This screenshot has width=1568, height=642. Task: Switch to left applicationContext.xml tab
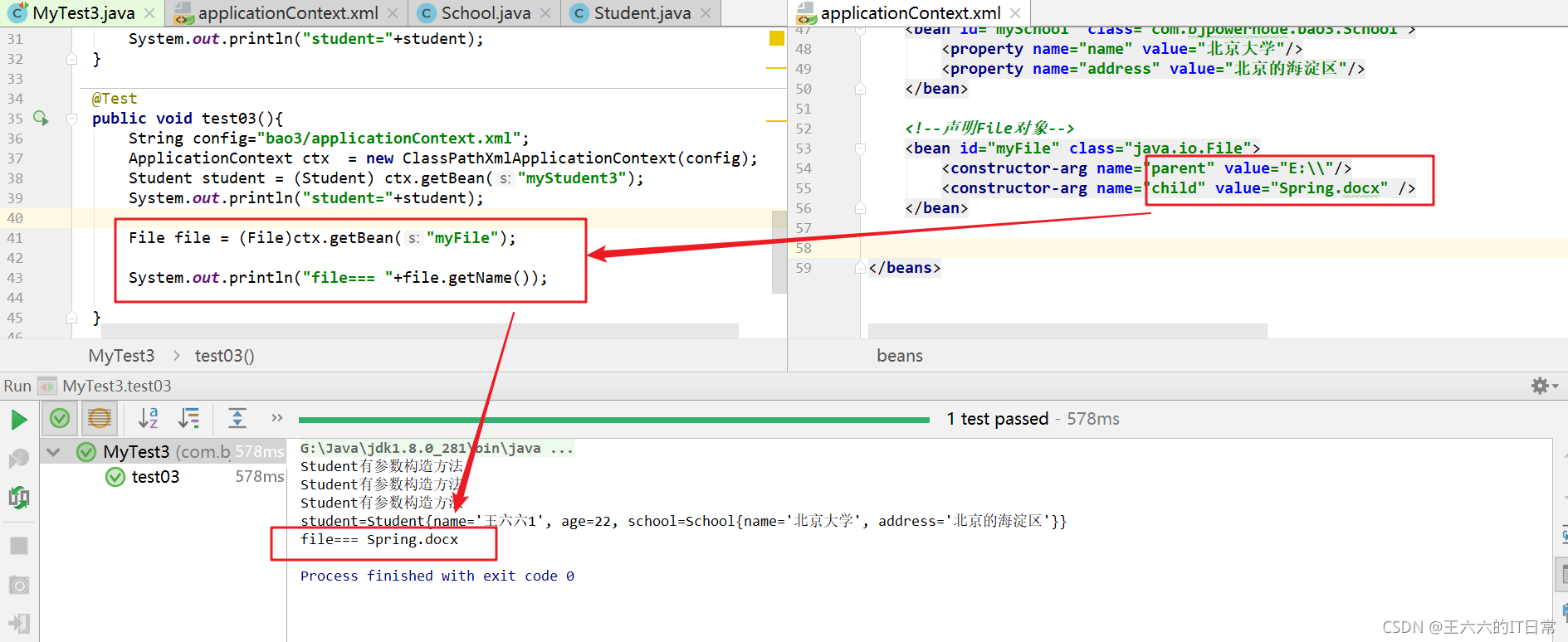tap(288, 13)
